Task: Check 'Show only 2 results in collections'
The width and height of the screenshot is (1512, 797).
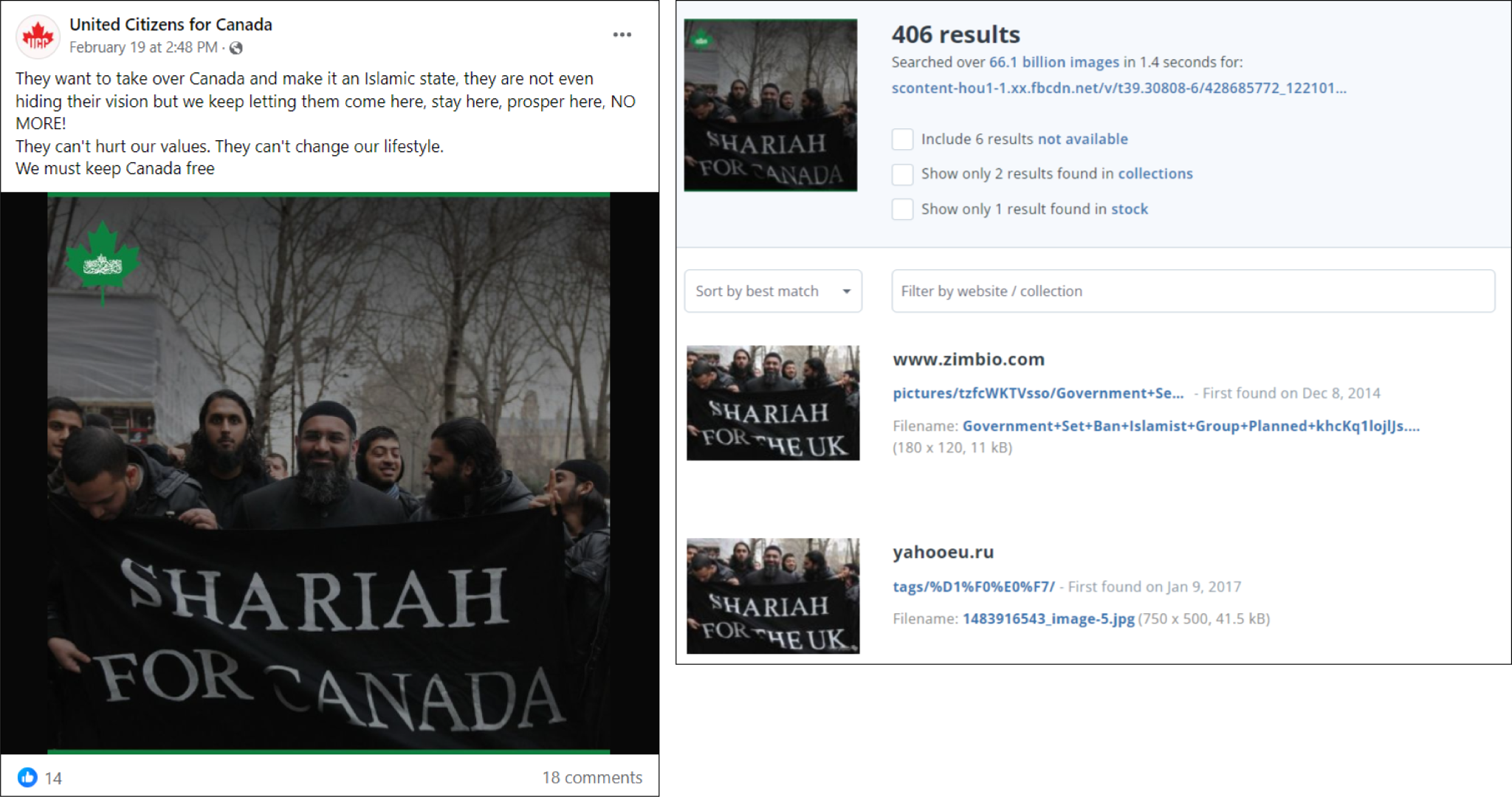Action: (x=902, y=174)
